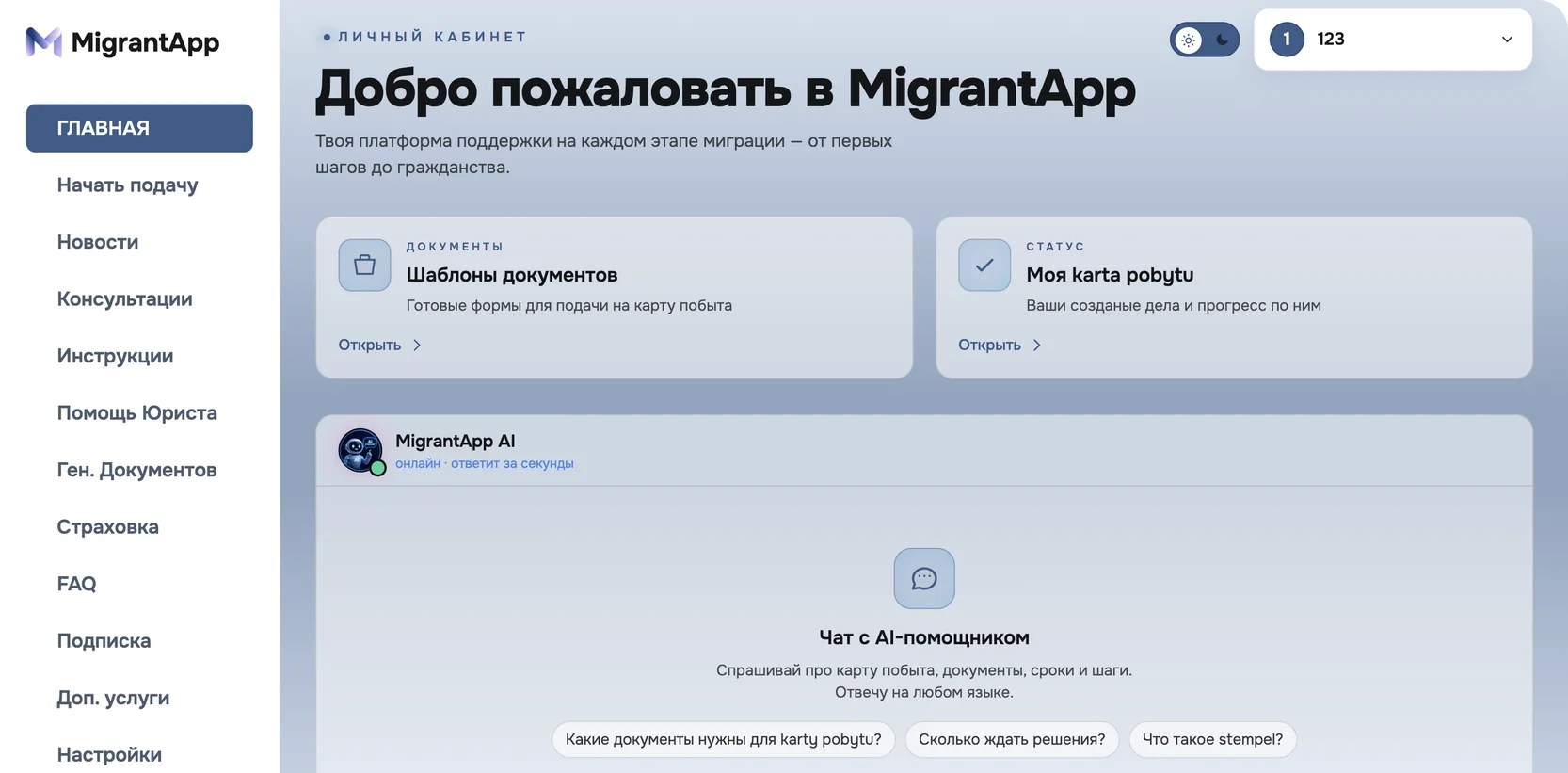This screenshot has height=773, width=1568.
Task: Click the 123 username text
Action: click(1330, 40)
